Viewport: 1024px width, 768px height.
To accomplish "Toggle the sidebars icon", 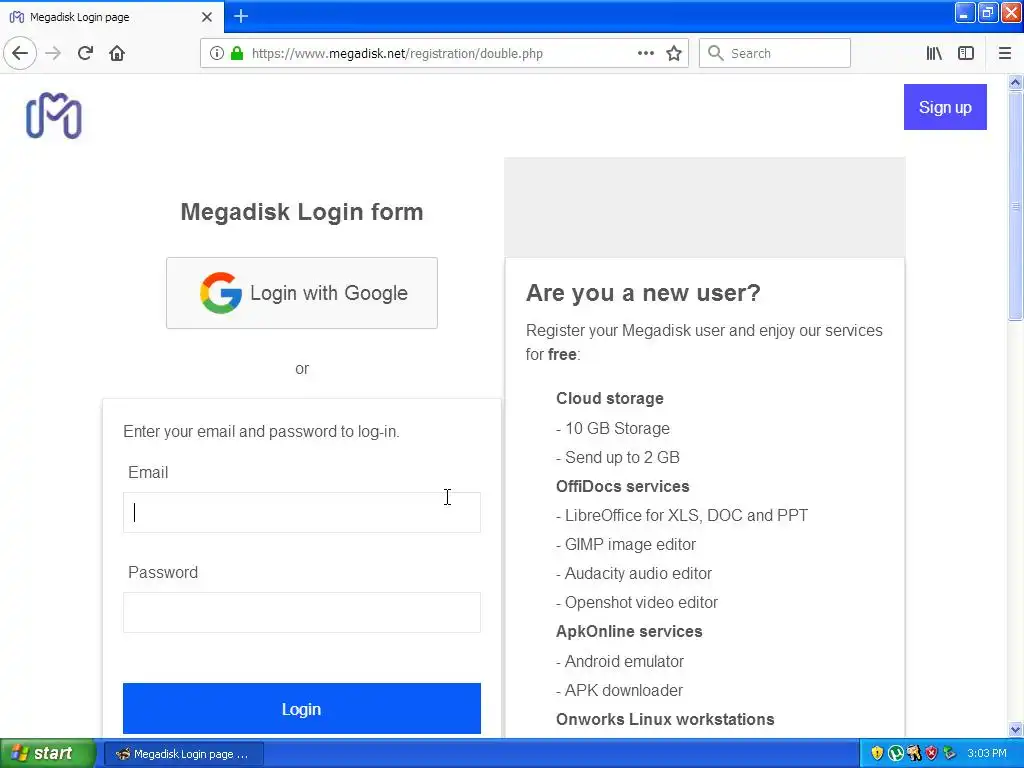I will tap(966, 53).
